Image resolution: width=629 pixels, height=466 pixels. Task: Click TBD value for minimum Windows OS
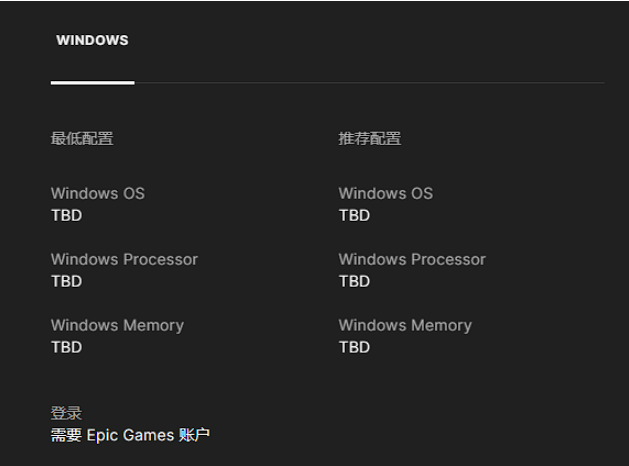[x=66, y=215]
